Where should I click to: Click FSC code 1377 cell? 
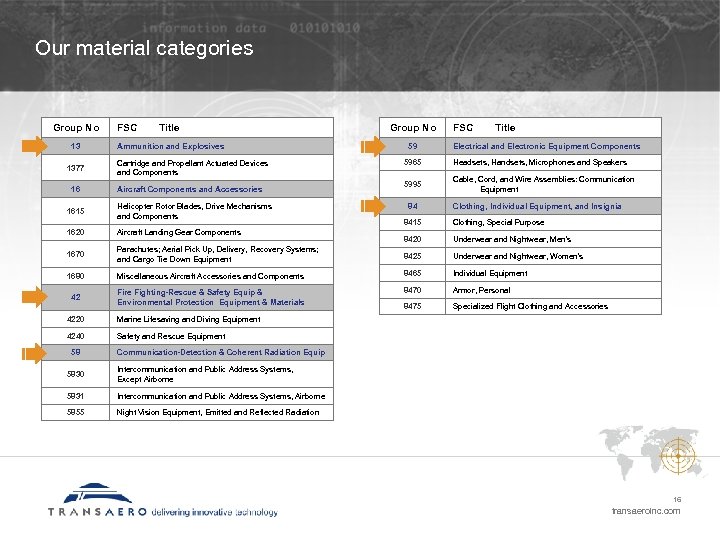click(x=75, y=168)
